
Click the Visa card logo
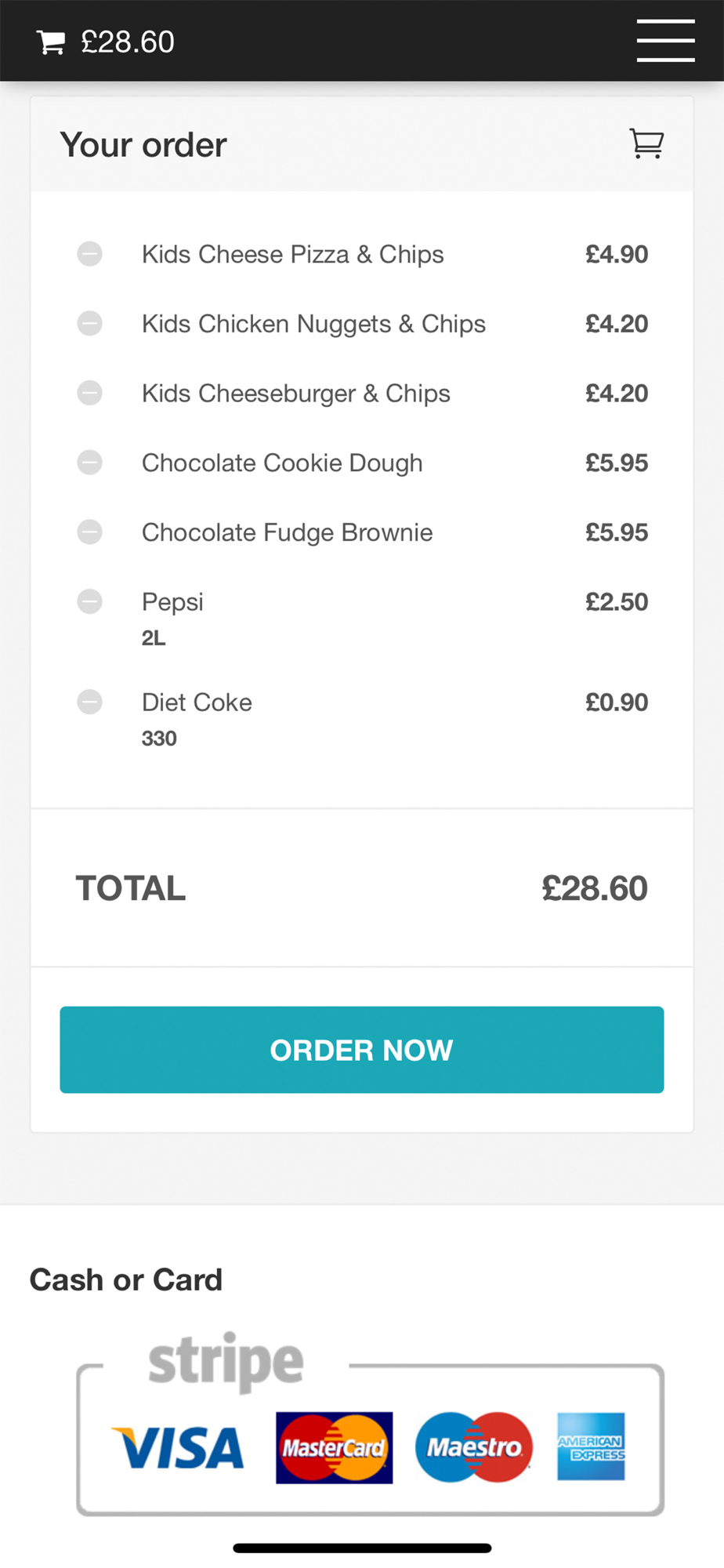(x=178, y=1447)
